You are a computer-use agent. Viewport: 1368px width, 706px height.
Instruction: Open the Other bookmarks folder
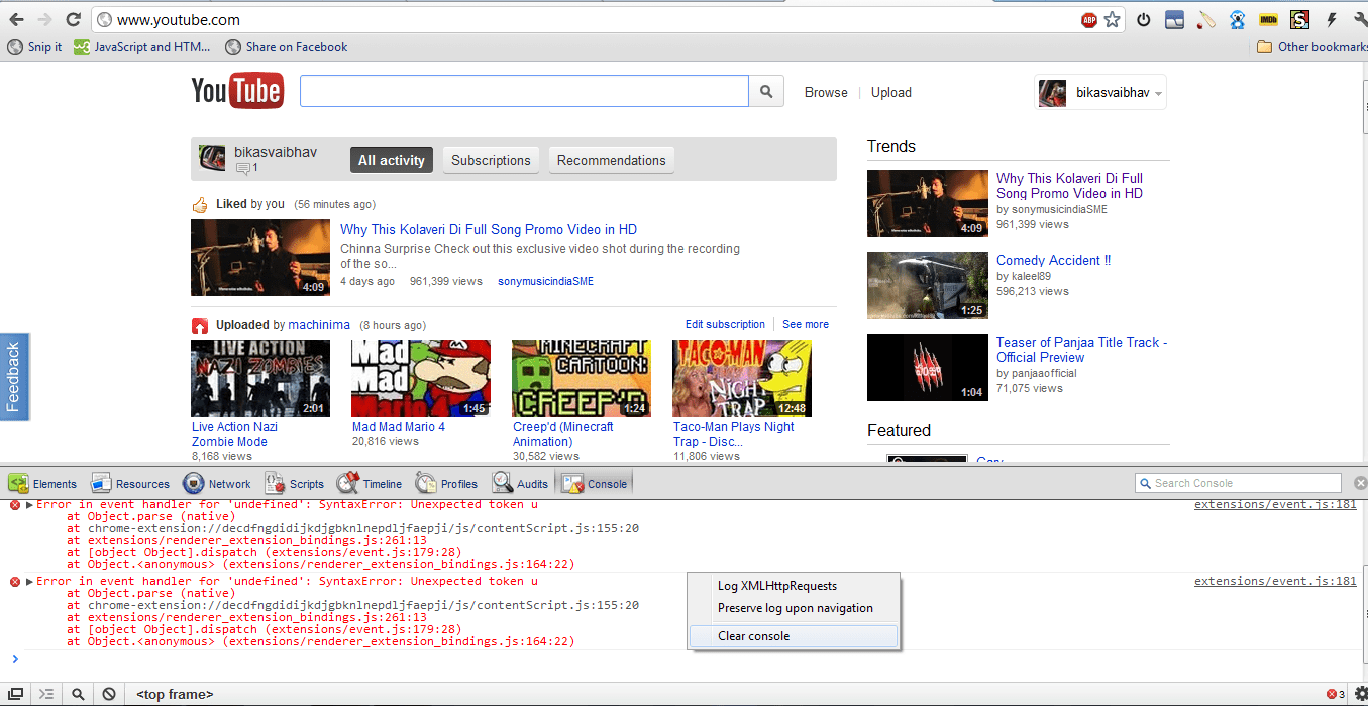(x=1311, y=47)
